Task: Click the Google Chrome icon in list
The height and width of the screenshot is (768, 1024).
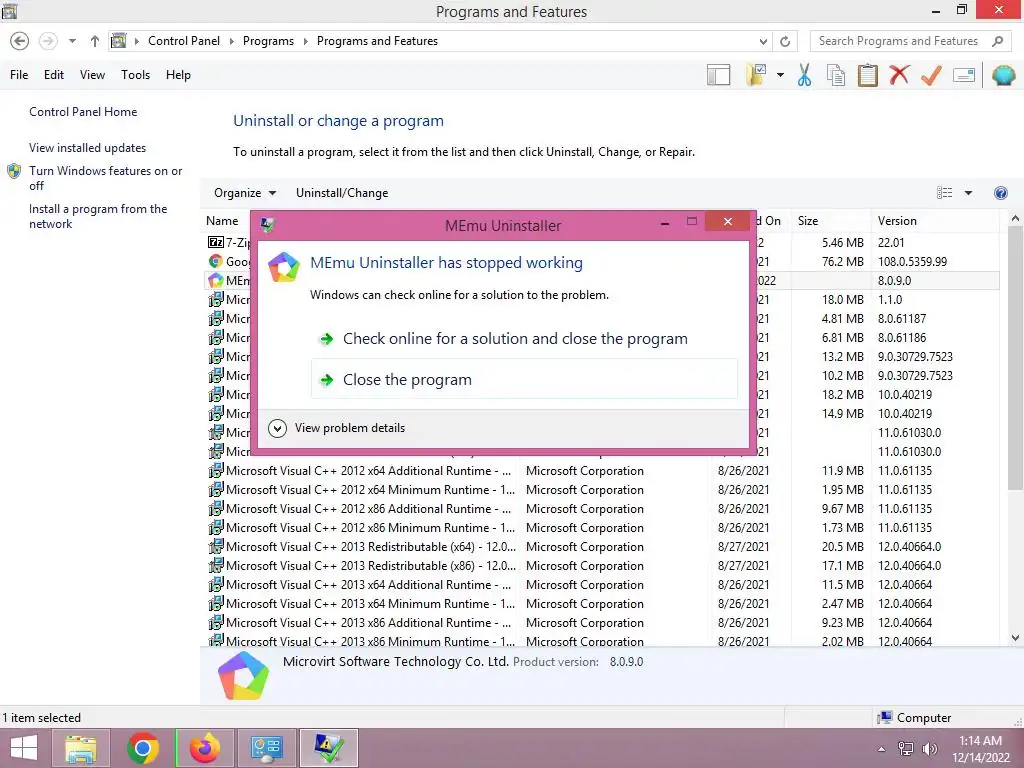Action: 216,261
